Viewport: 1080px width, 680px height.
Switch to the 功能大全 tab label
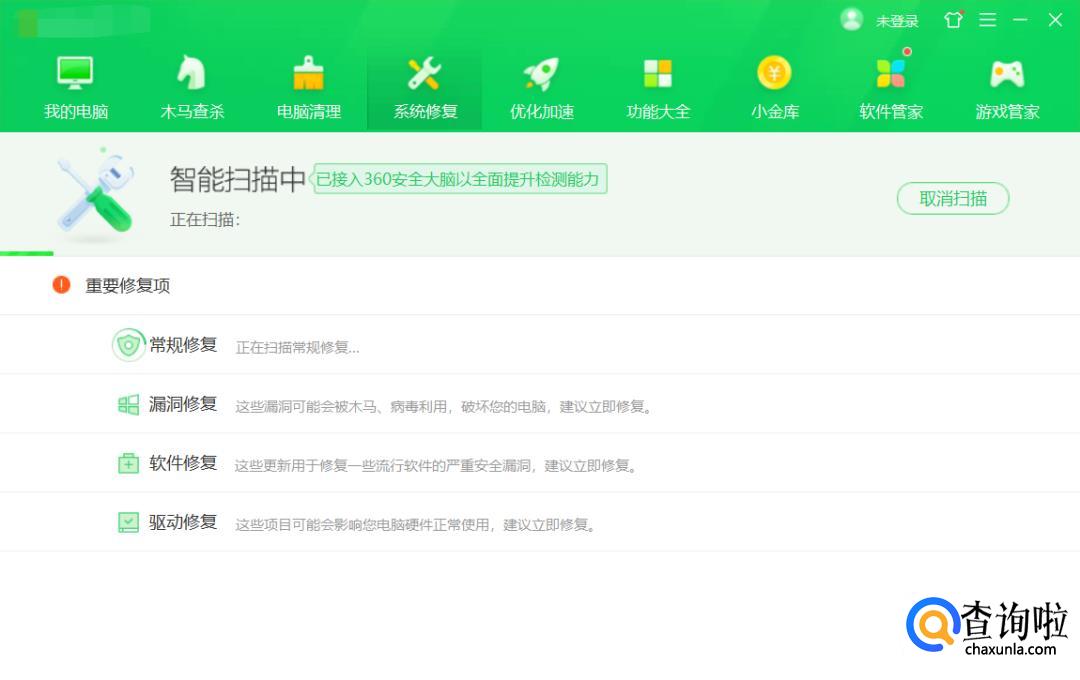tap(658, 112)
